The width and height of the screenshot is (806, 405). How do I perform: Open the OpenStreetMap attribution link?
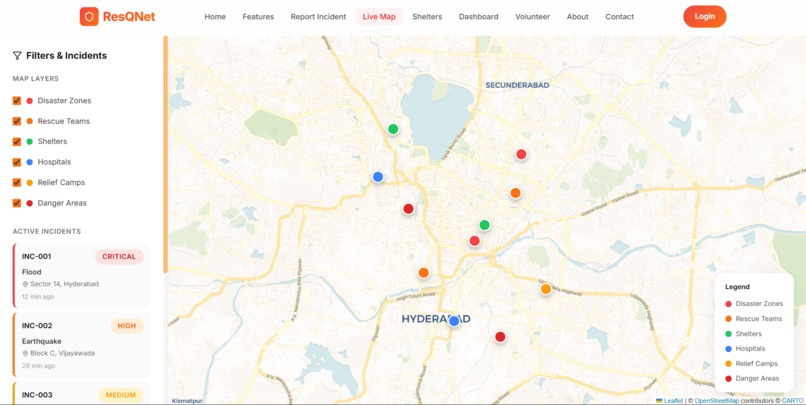[717, 401]
